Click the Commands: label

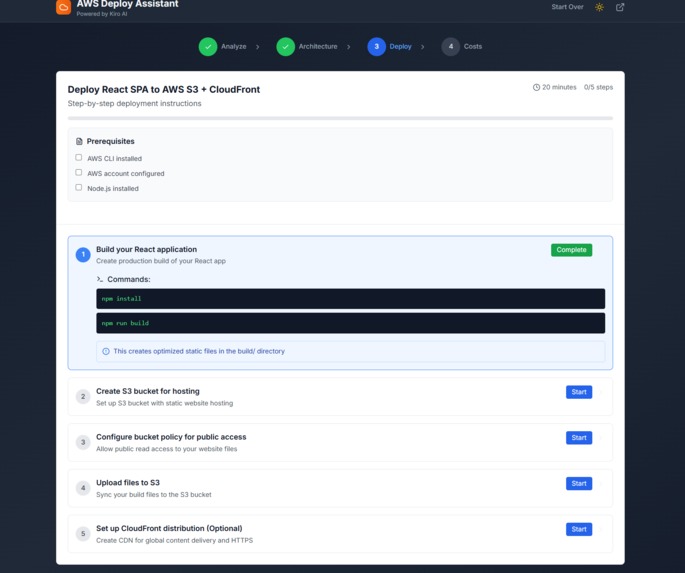pyautogui.click(x=129, y=279)
